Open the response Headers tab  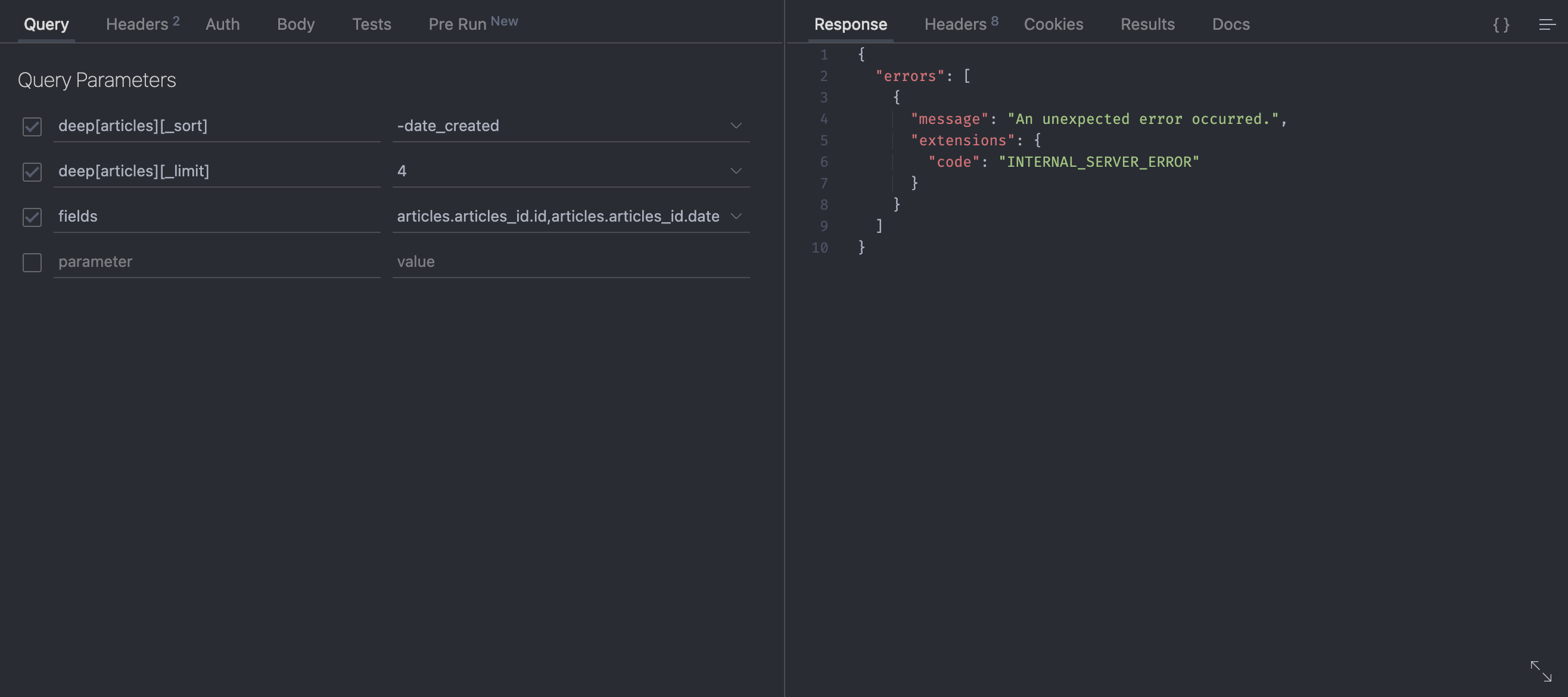pyautogui.click(x=961, y=24)
